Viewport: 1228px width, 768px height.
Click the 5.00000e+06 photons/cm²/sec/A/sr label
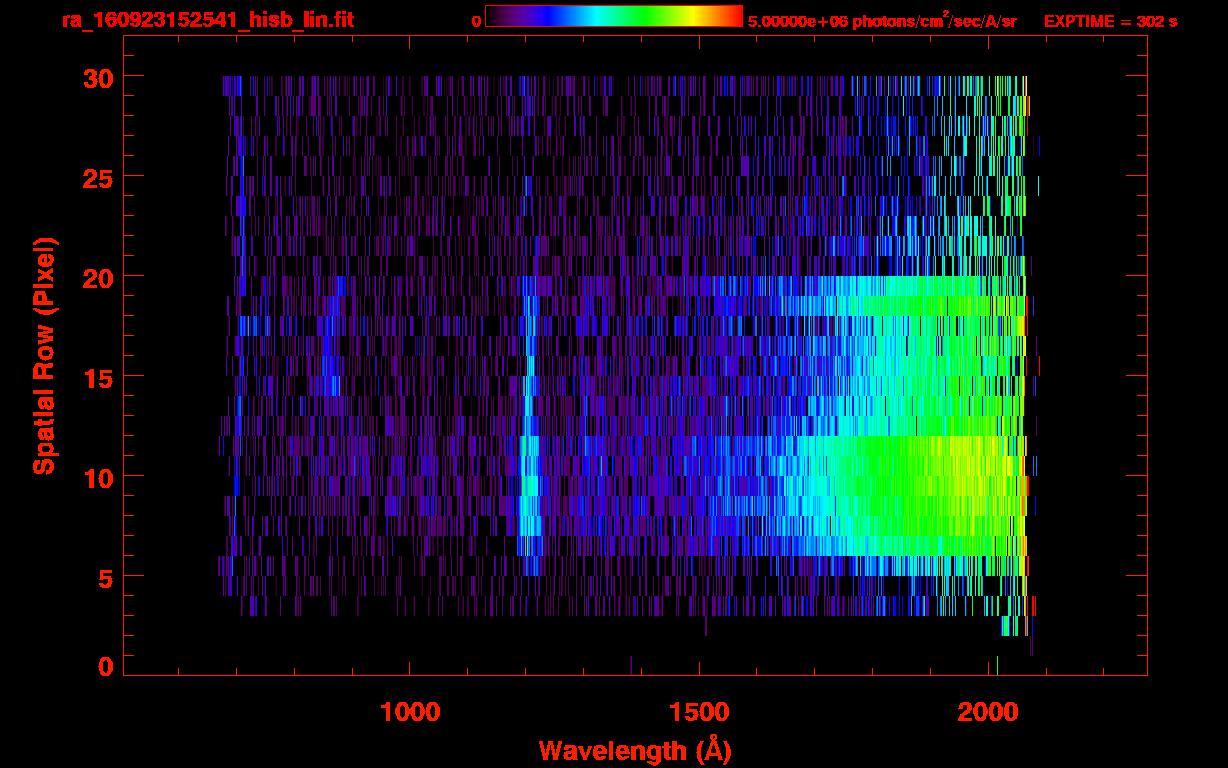tap(882, 20)
